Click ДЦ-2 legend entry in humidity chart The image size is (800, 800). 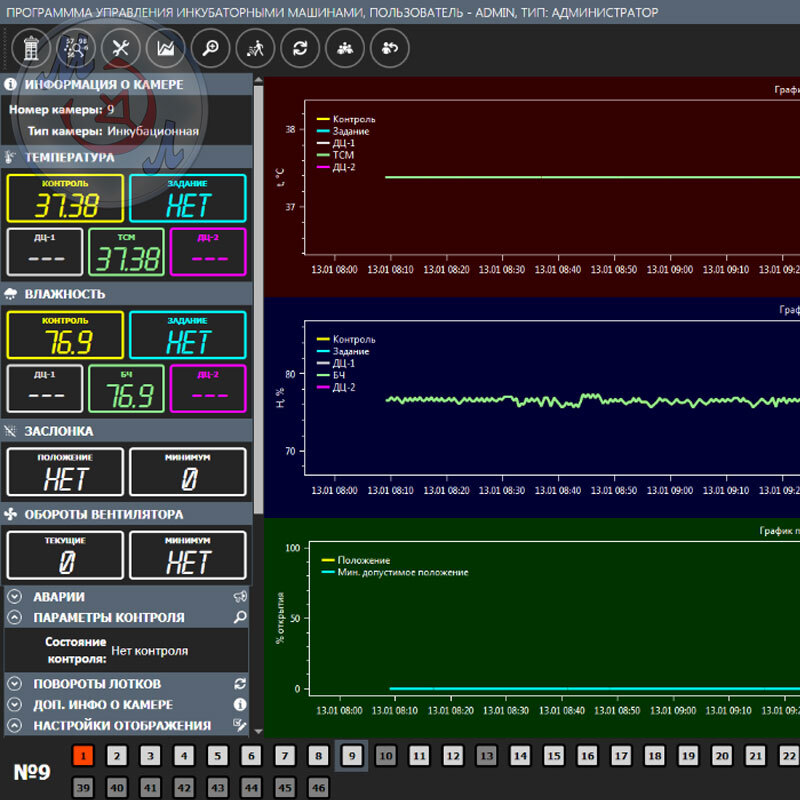click(336, 387)
